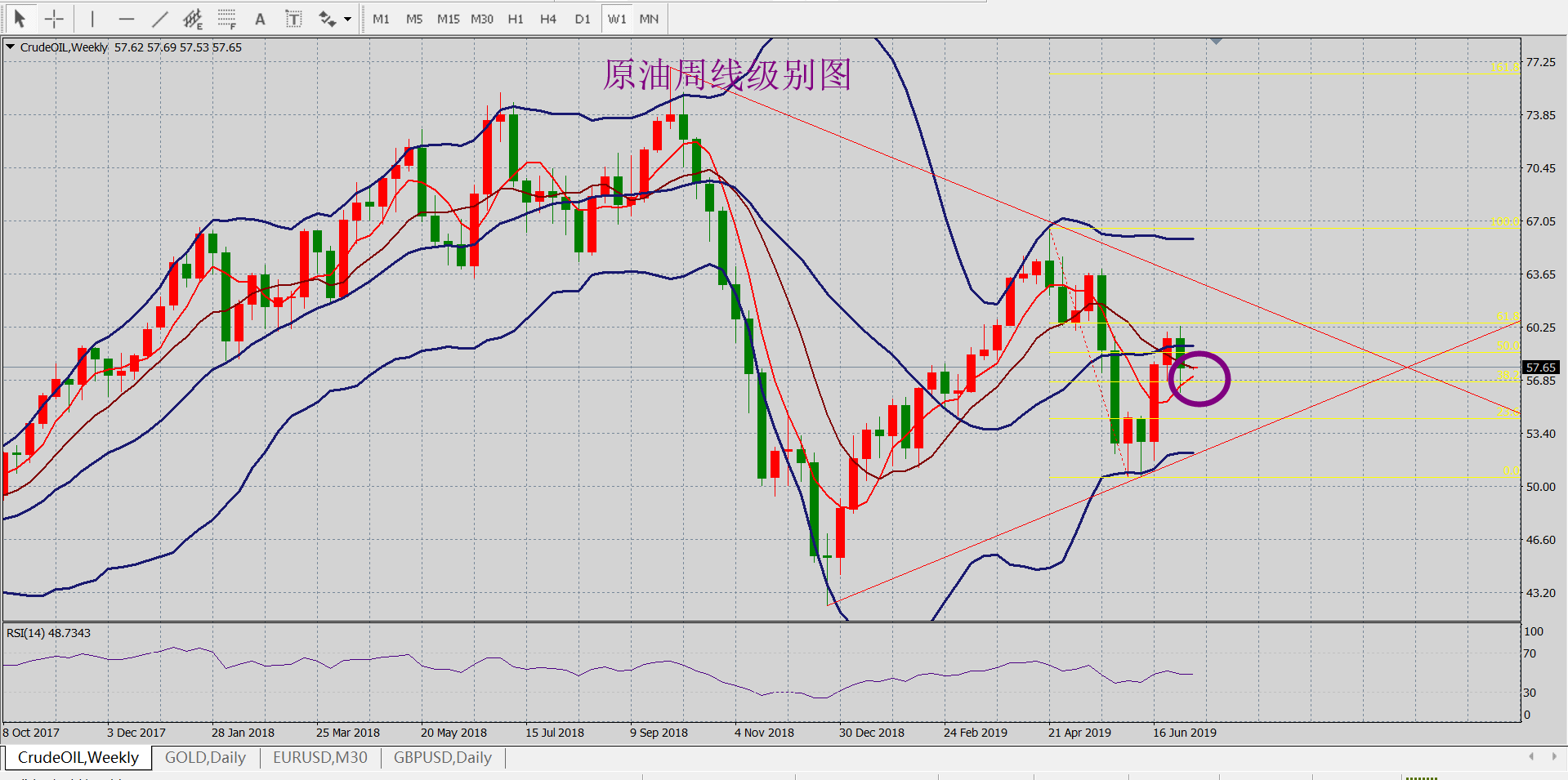This screenshot has height=780, width=1568.
Task: Toggle the W1 weekly timeframe button
Action: coord(617,19)
